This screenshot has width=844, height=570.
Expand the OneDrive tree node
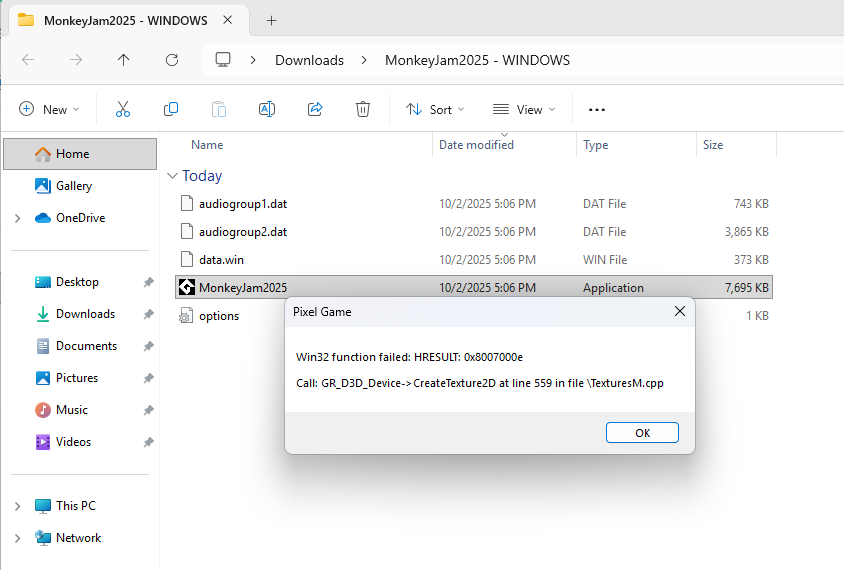click(18, 218)
